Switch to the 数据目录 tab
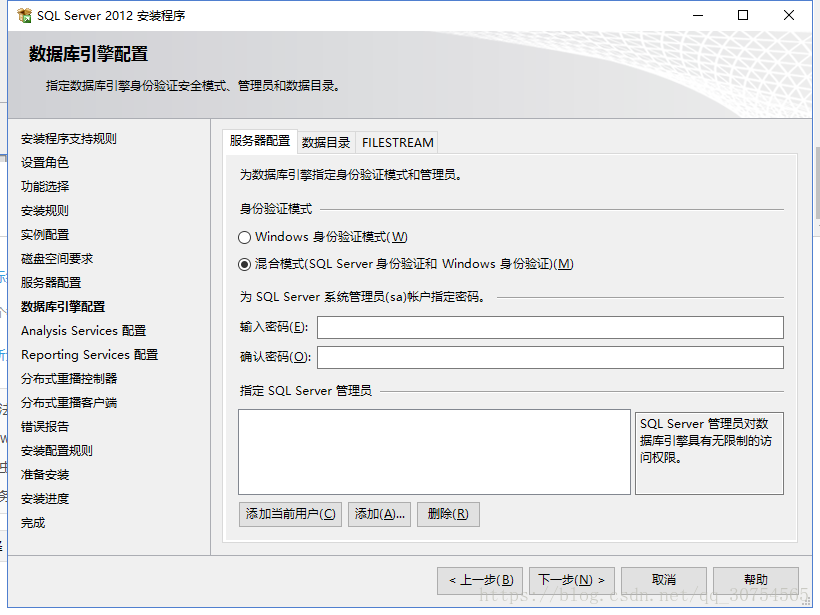Viewport: 820px width, 615px height. tap(326, 142)
